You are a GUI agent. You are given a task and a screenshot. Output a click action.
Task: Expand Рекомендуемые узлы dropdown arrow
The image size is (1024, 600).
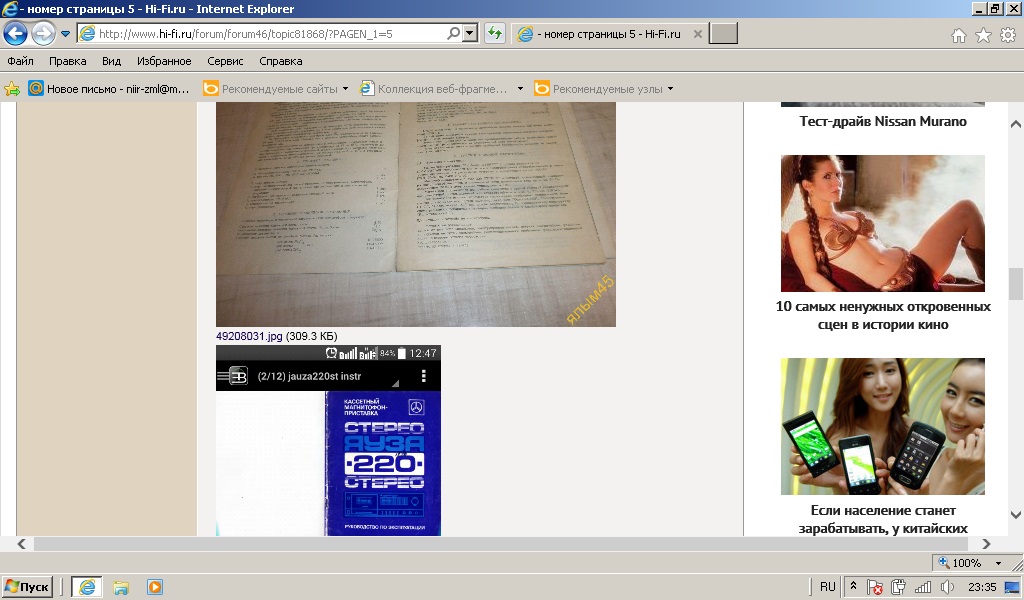click(670, 88)
